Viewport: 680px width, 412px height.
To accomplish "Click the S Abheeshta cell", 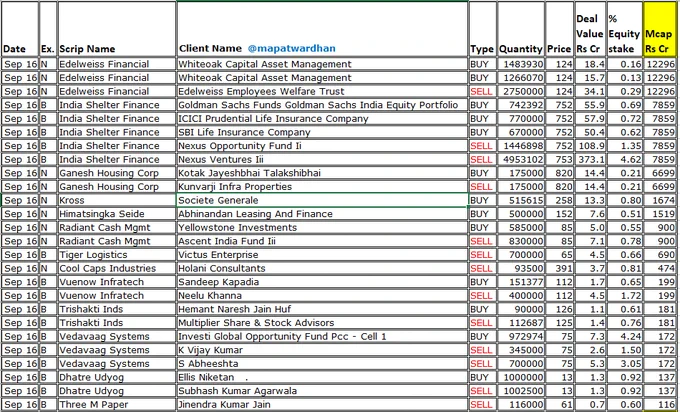I will pos(322,364).
